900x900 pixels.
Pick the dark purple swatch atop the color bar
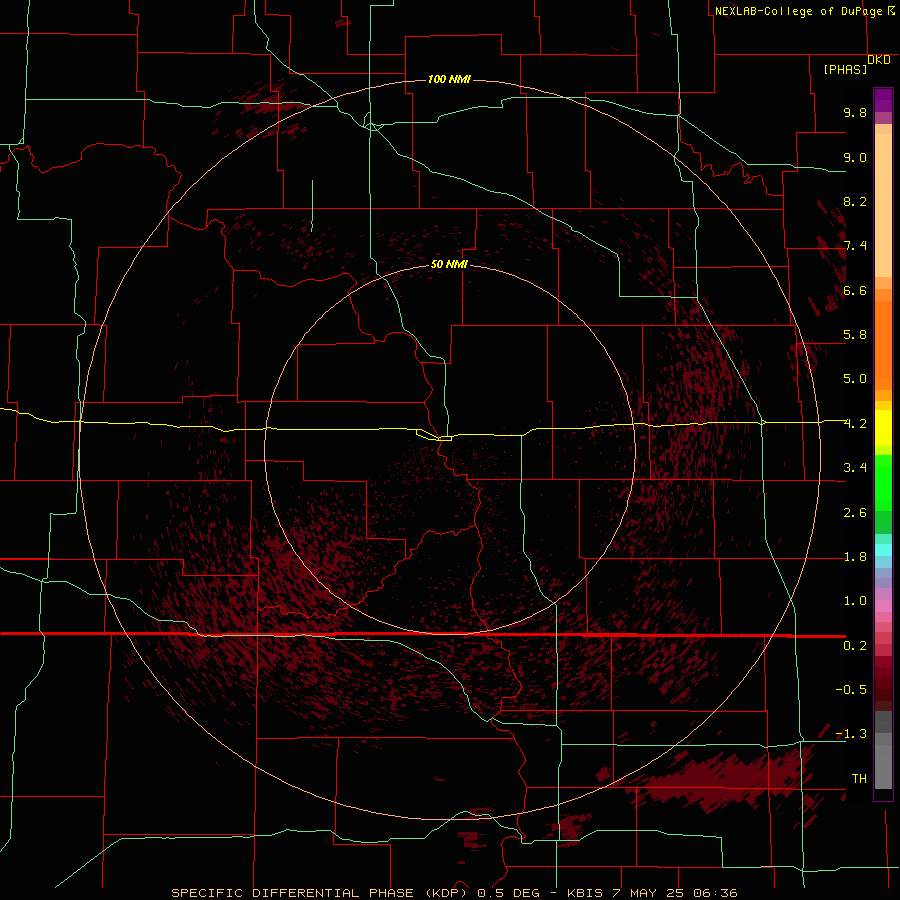(x=883, y=95)
